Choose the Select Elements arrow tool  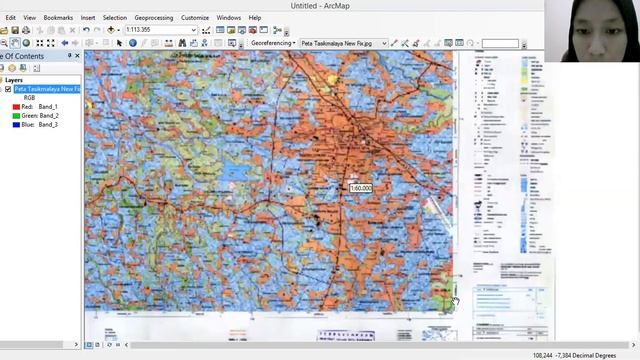[x=119, y=43]
